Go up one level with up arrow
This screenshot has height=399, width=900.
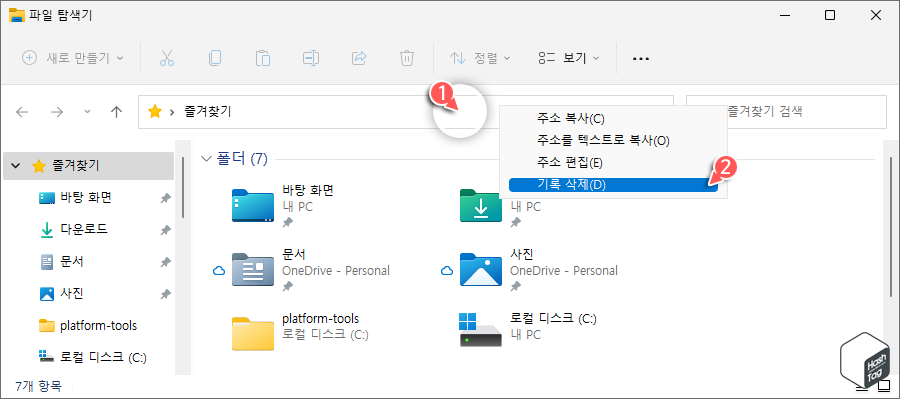(x=117, y=112)
